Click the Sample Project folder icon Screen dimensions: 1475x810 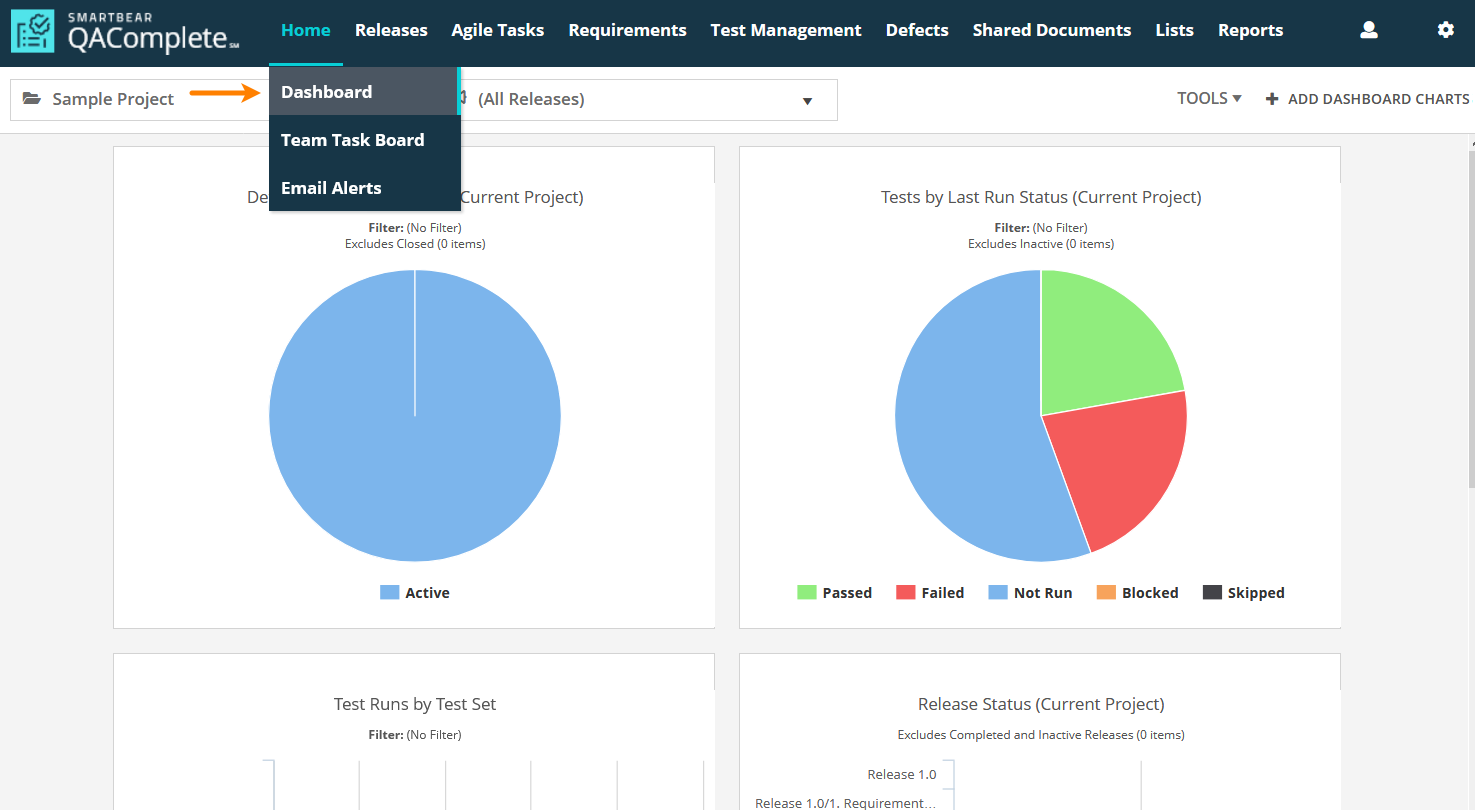click(x=32, y=99)
